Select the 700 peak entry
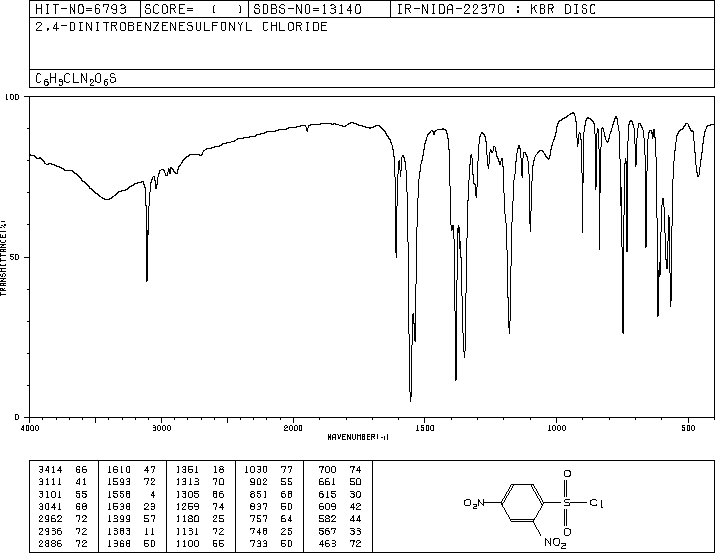 340,470
